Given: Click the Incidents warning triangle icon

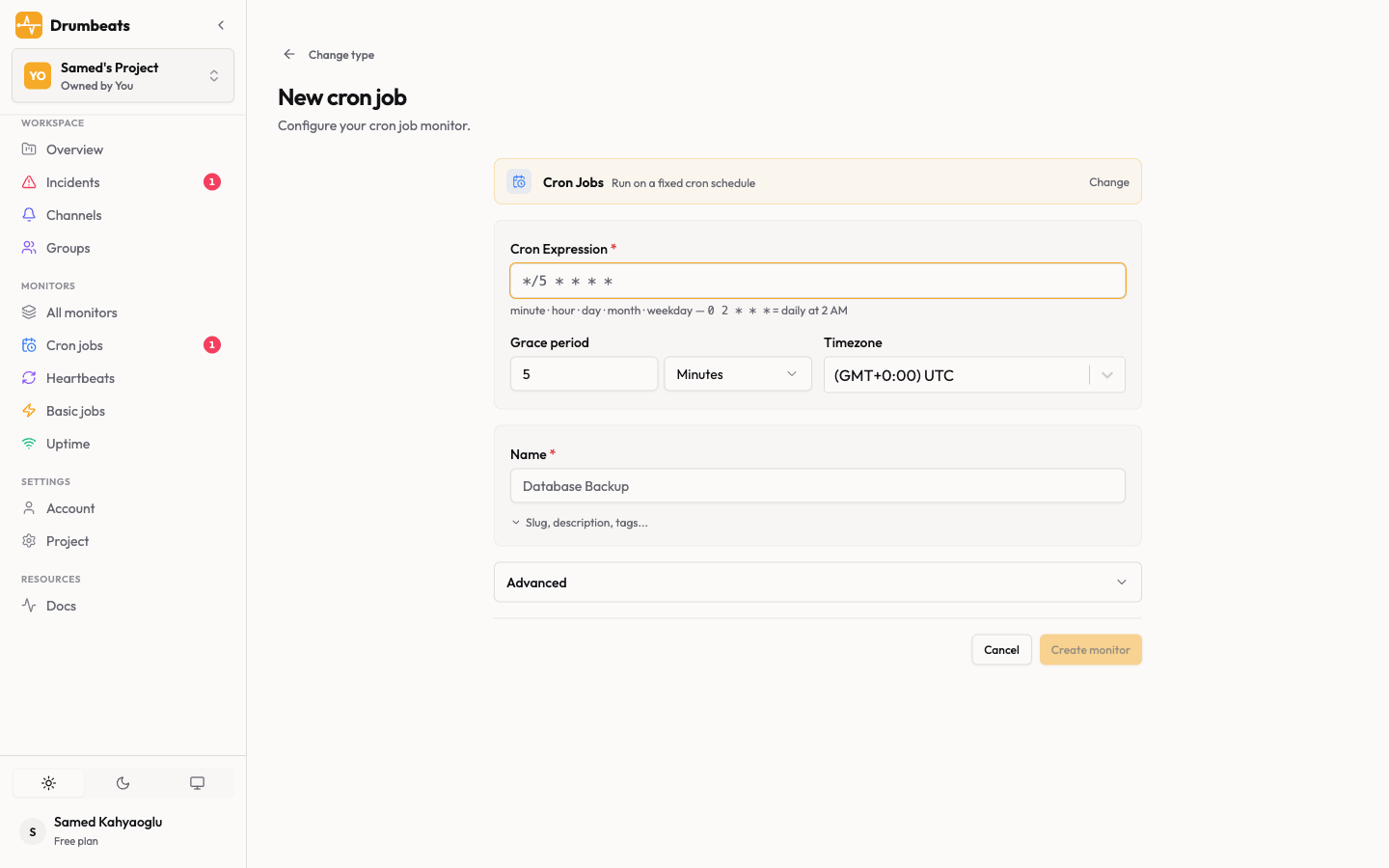Looking at the screenshot, I should click(29, 182).
